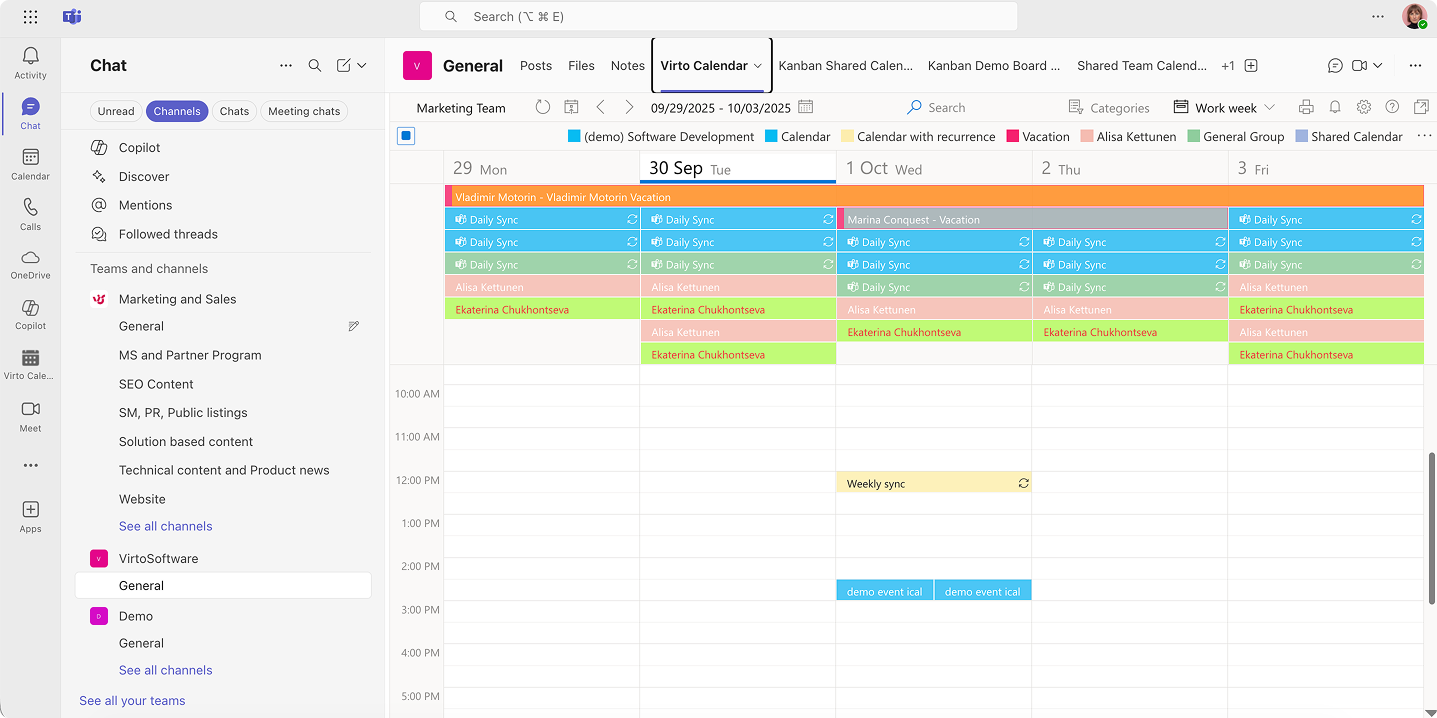Click the print calendar icon
This screenshot has height=718, width=1437.
coord(1305,107)
